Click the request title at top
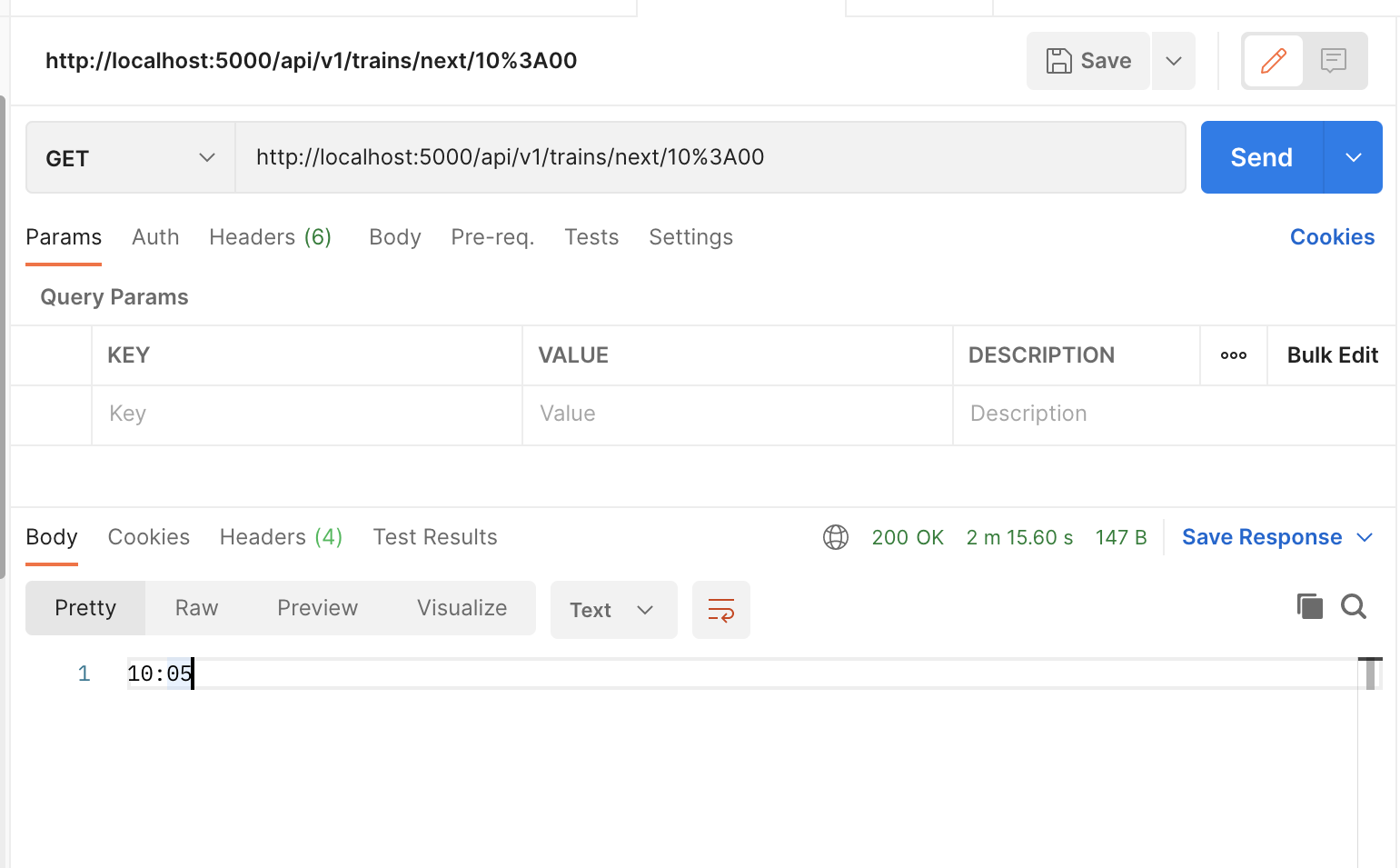Image resolution: width=1400 pixels, height=868 pixels. click(312, 61)
